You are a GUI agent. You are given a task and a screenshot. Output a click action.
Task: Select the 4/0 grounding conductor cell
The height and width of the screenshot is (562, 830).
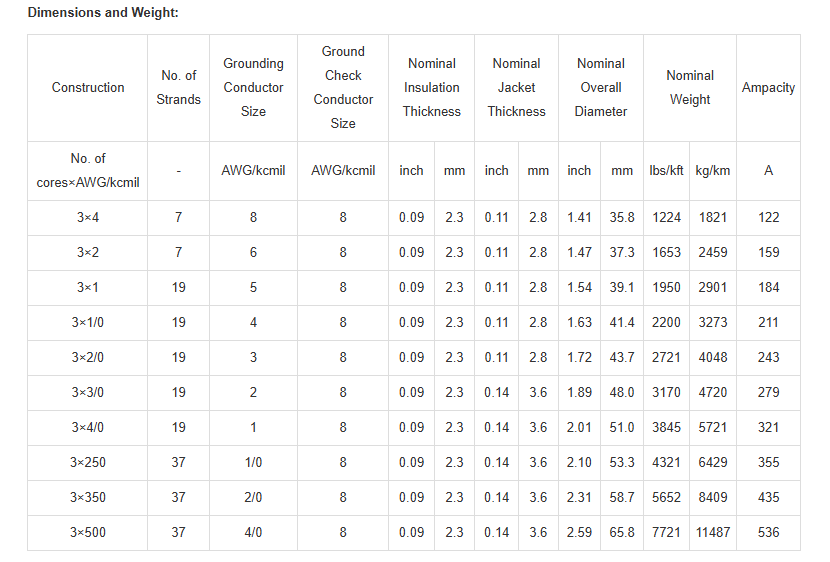coord(253,532)
